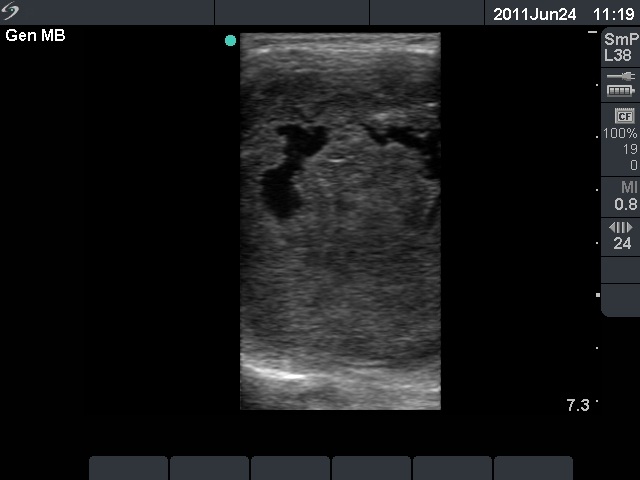Image resolution: width=640 pixels, height=480 pixels.
Task: Click the MI 0.8 mechanical index readout
Action: pos(625,196)
